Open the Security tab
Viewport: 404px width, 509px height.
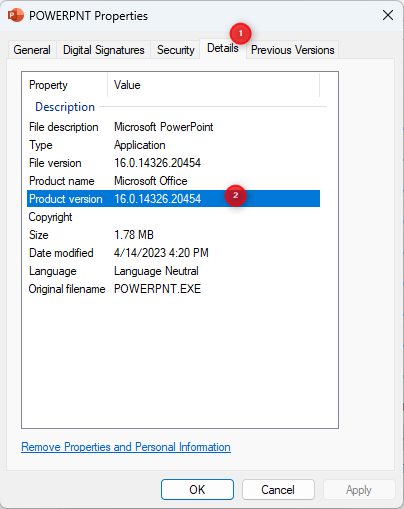click(x=176, y=50)
